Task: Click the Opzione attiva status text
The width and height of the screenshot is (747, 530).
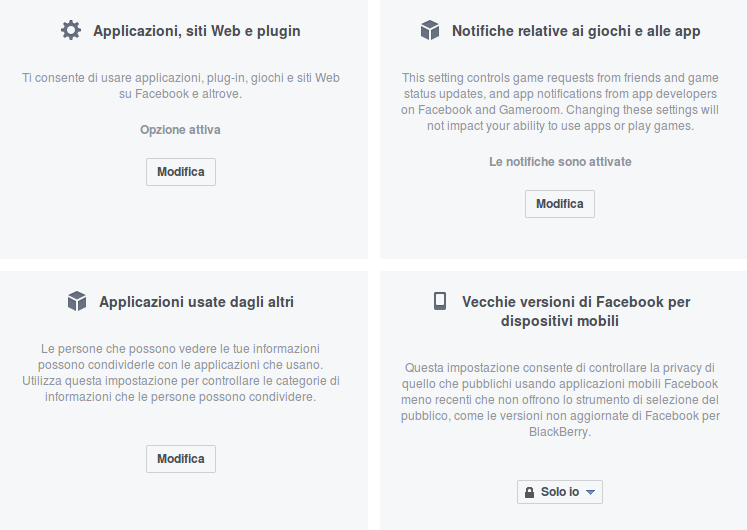Action: click(x=180, y=129)
